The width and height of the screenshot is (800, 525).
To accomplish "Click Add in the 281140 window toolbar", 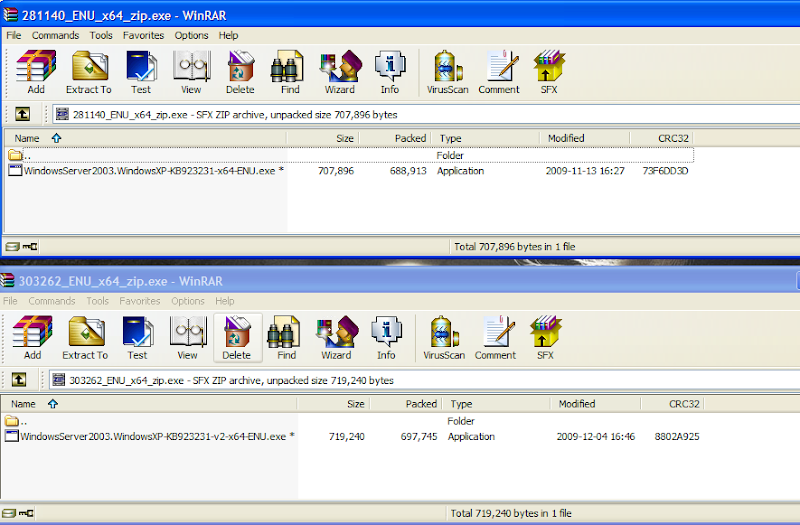I will [x=36, y=72].
